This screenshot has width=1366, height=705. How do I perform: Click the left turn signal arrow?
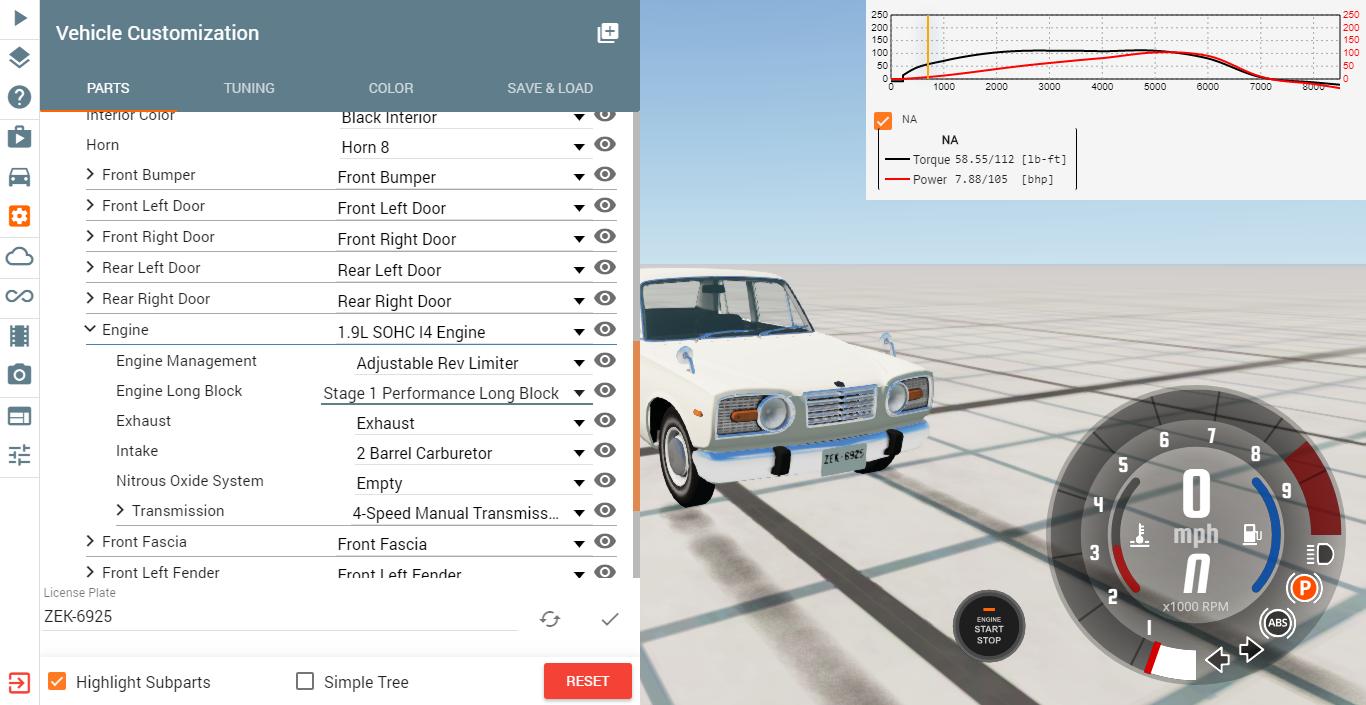pos(1217,659)
